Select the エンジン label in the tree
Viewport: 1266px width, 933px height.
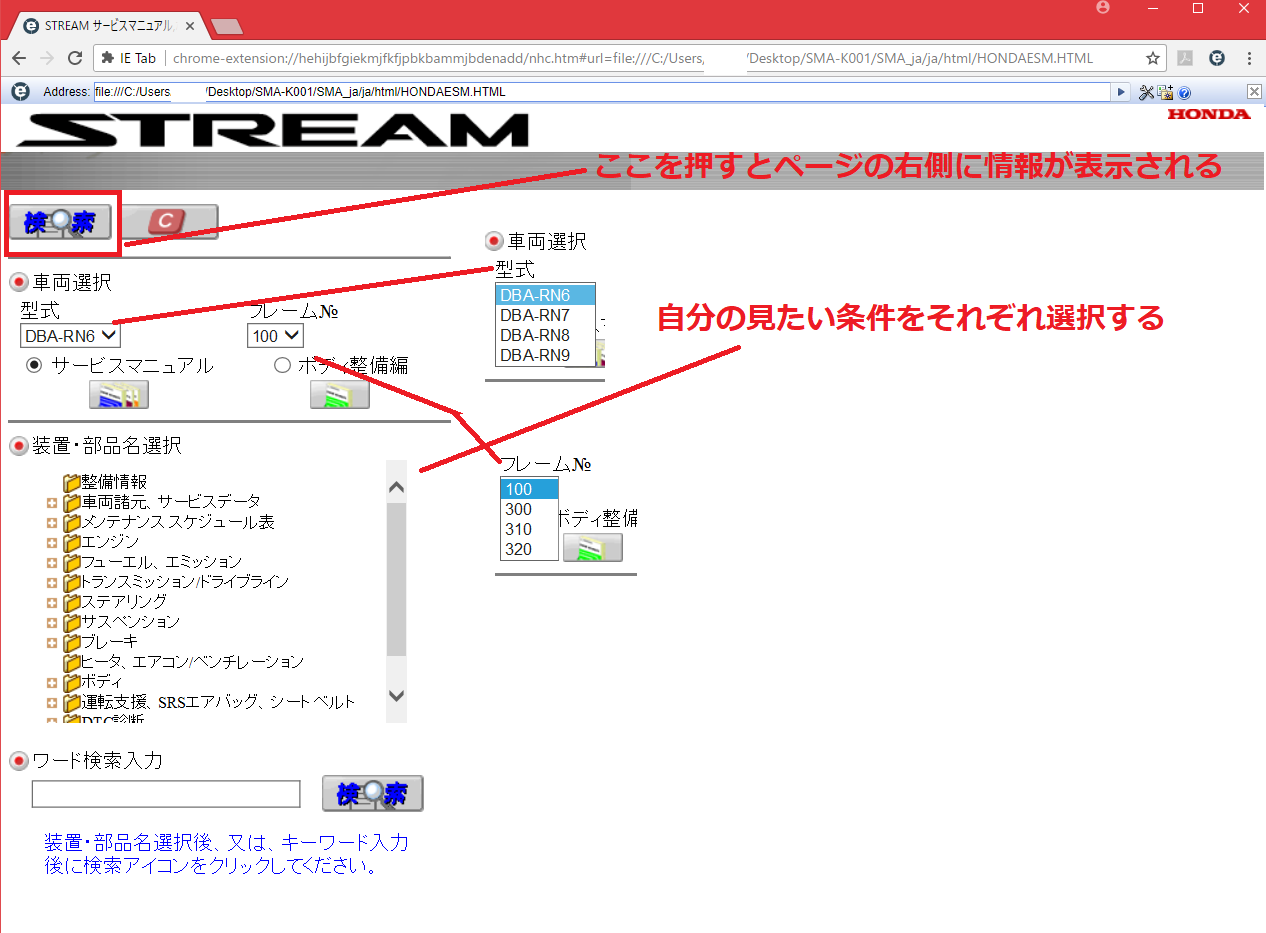(110, 542)
